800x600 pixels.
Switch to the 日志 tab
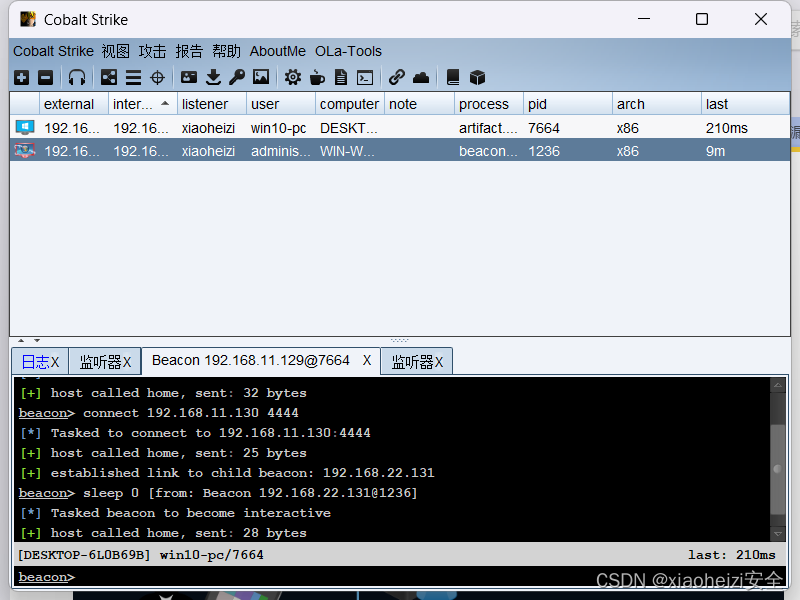point(40,362)
